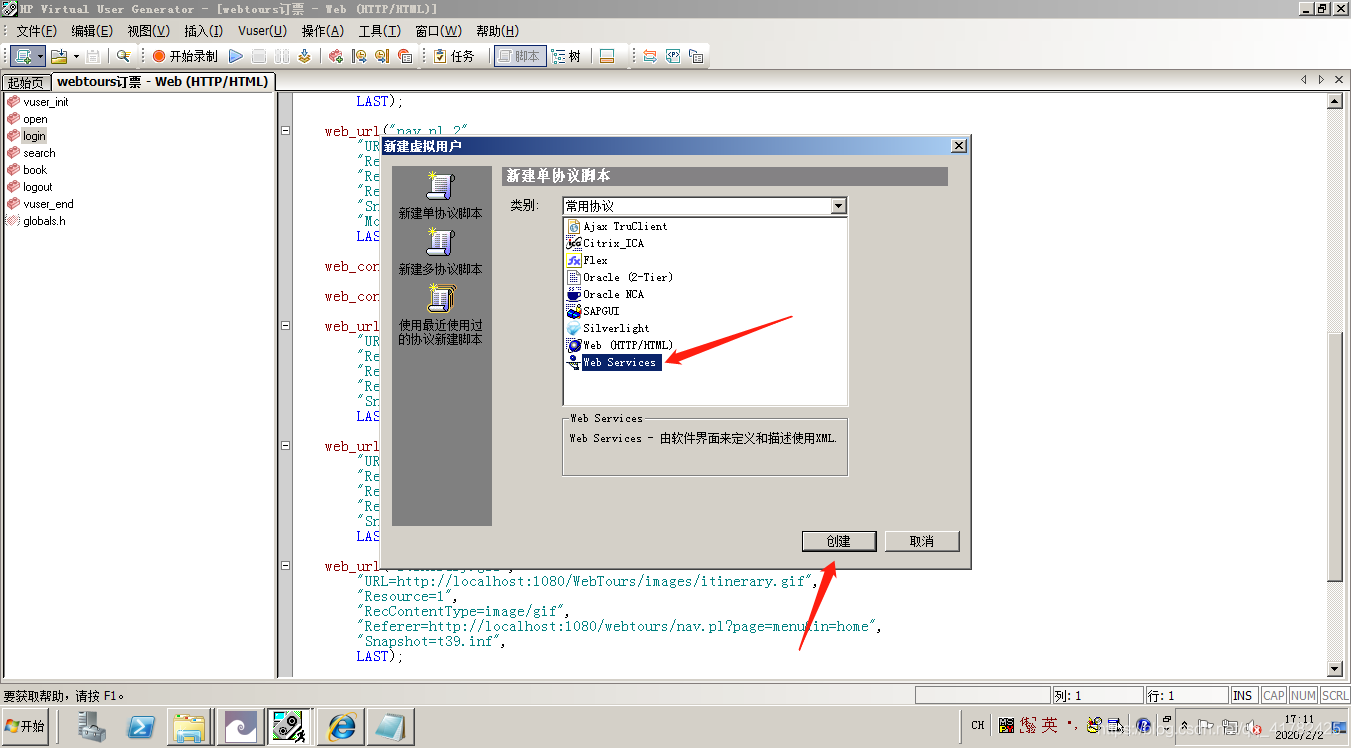Viewport: 1351px width, 748px height.
Task: Open the Parameter List toolbar icon
Action: click(x=673, y=56)
